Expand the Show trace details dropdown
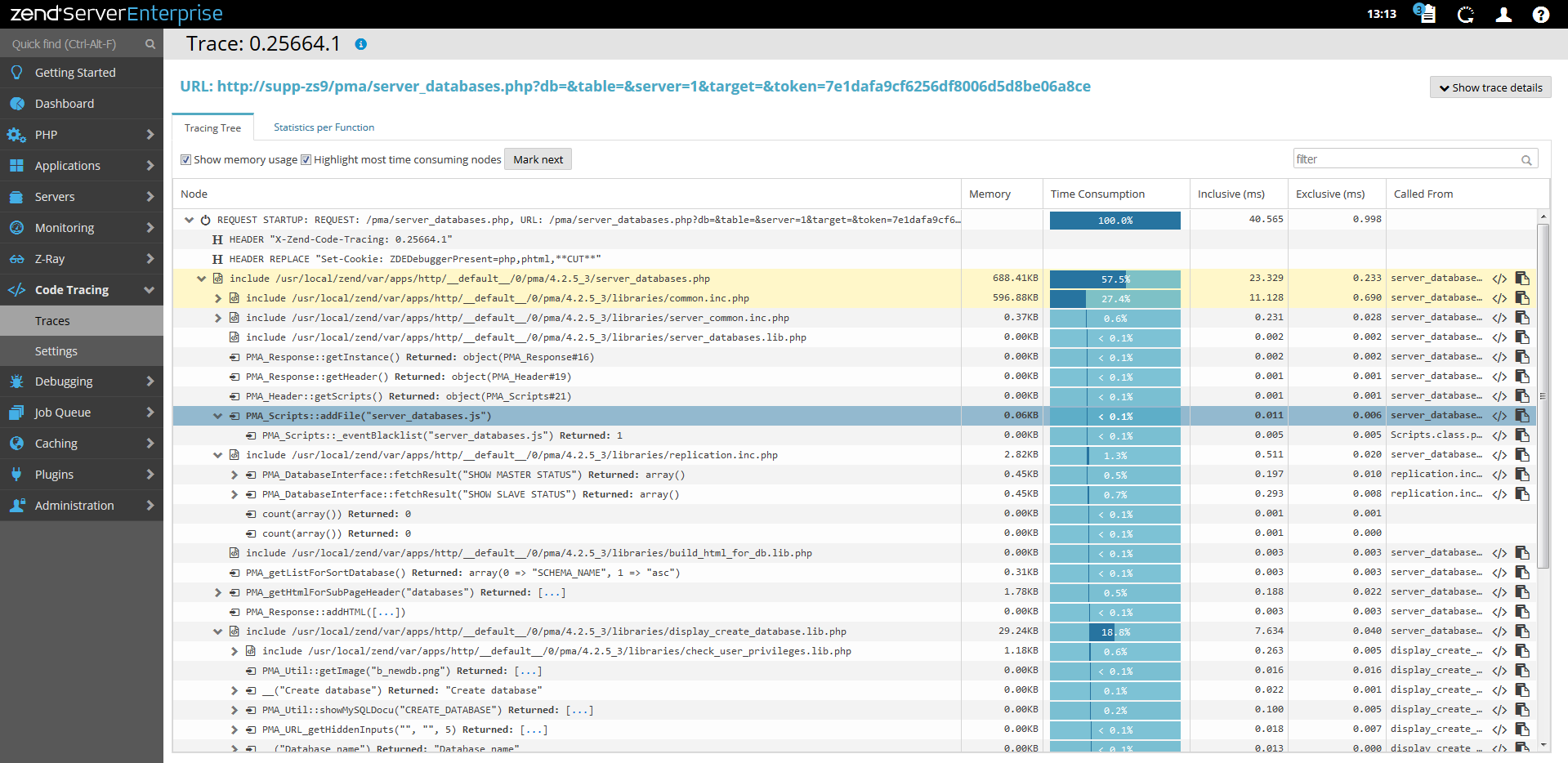The width and height of the screenshot is (1568, 763). coord(1490,87)
